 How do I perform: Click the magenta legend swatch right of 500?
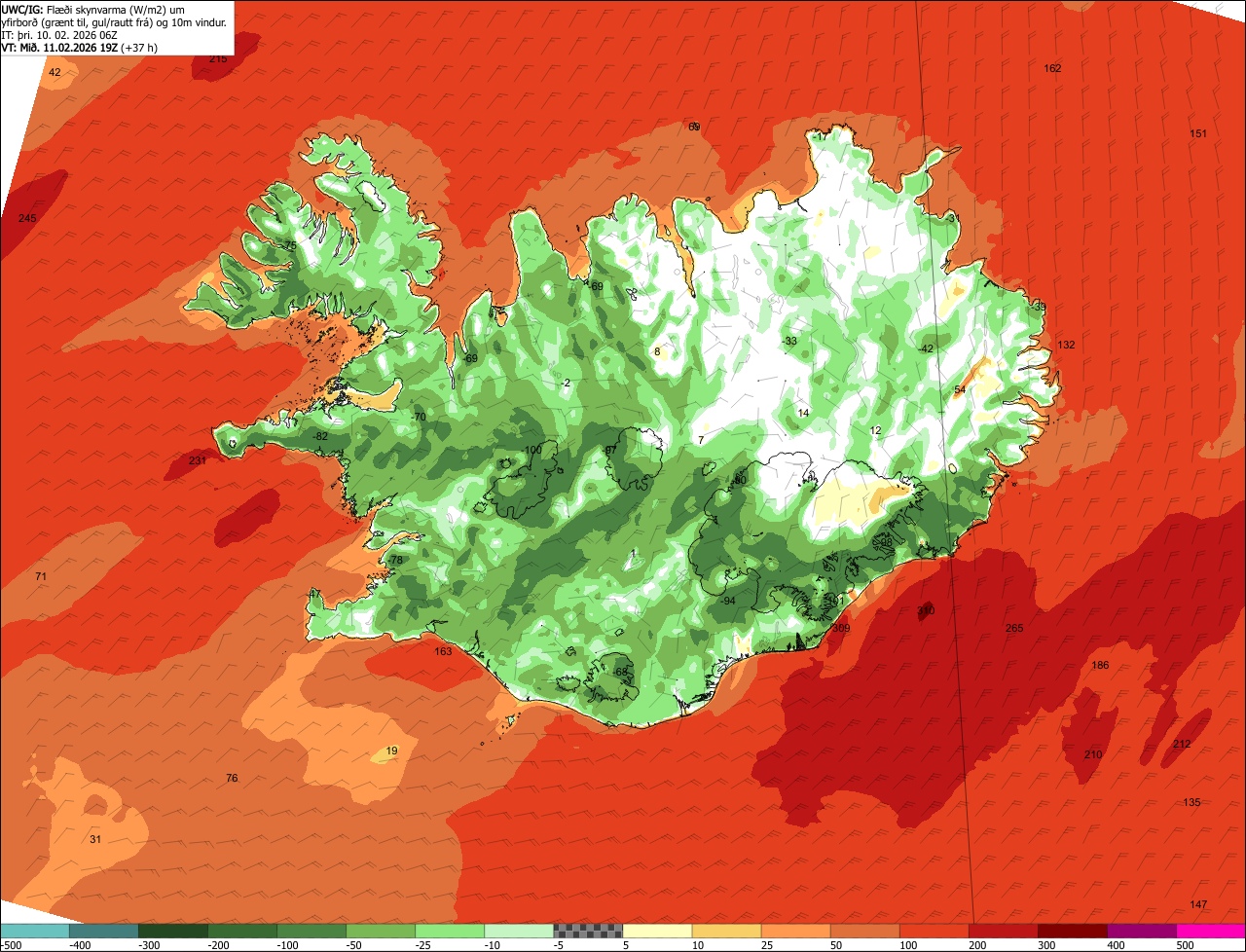1211,931
